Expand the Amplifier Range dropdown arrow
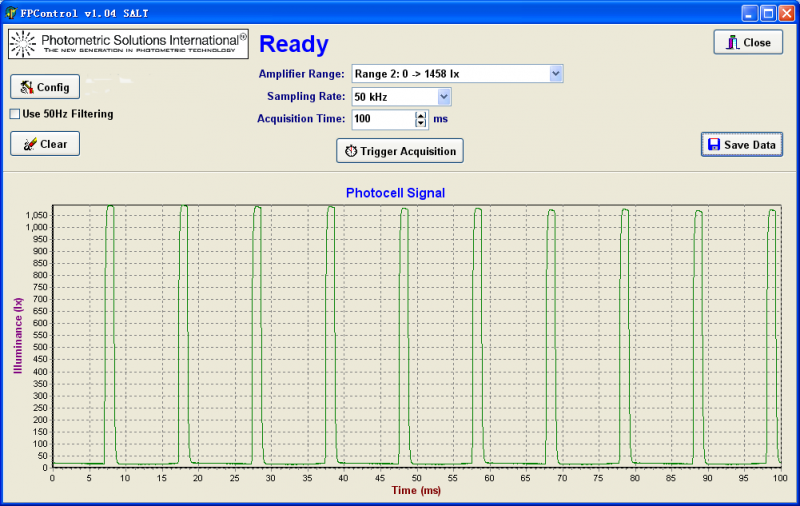This screenshot has height=506, width=800. pyautogui.click(x=556, y=74)
